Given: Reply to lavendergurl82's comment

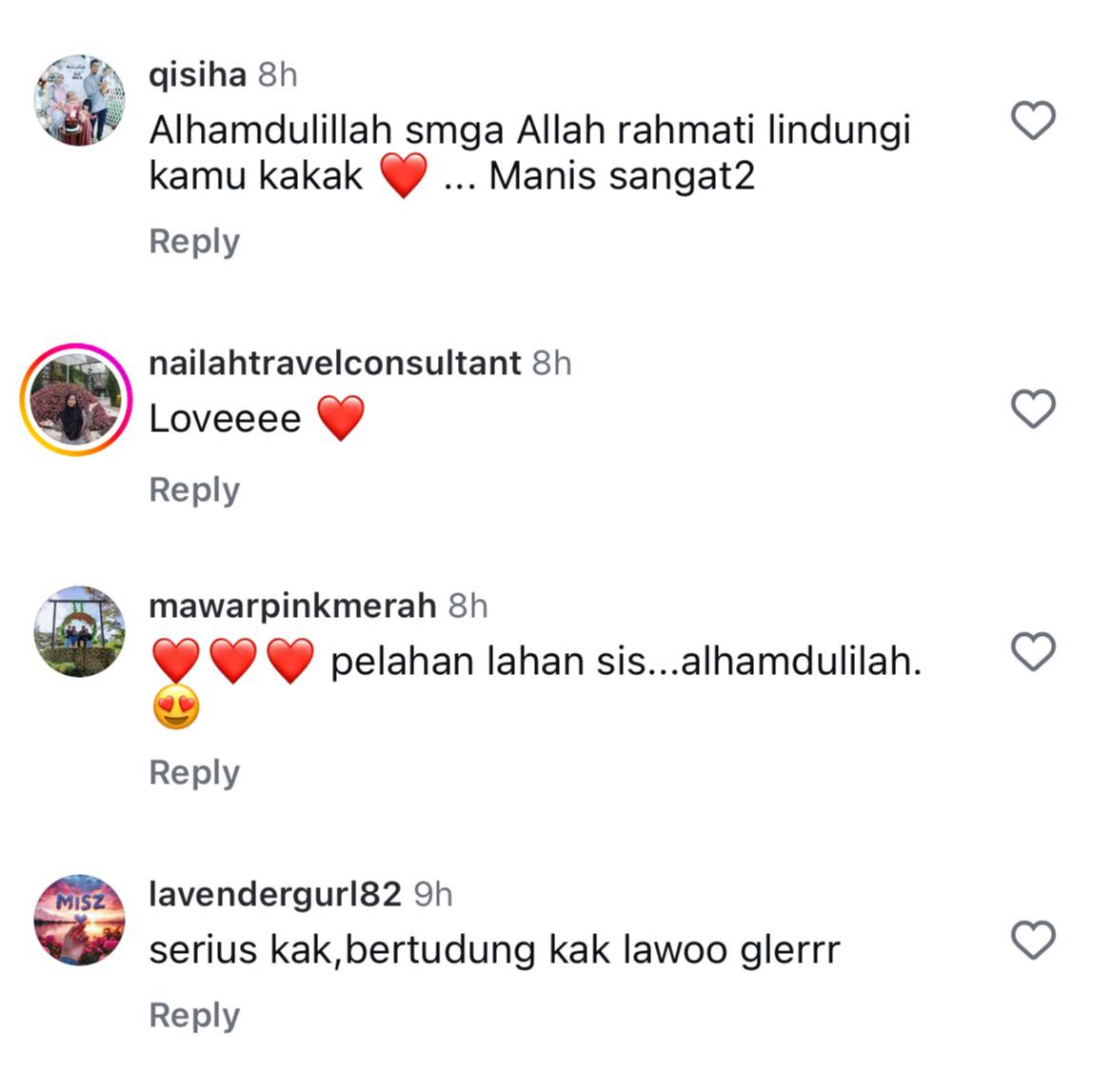Looking at the screenshot, I should 194,1016.
